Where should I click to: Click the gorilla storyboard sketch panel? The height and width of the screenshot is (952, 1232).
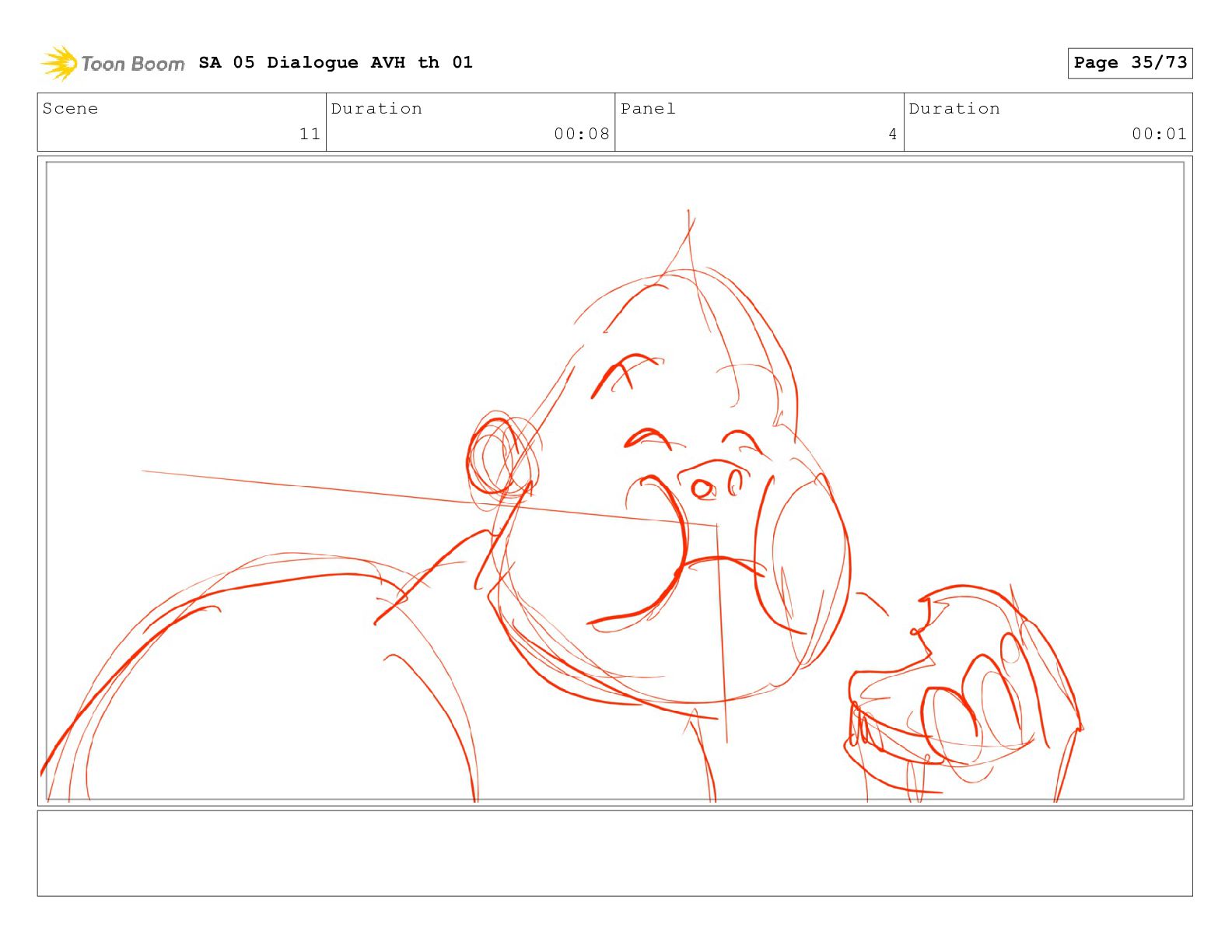click(614, 481)
